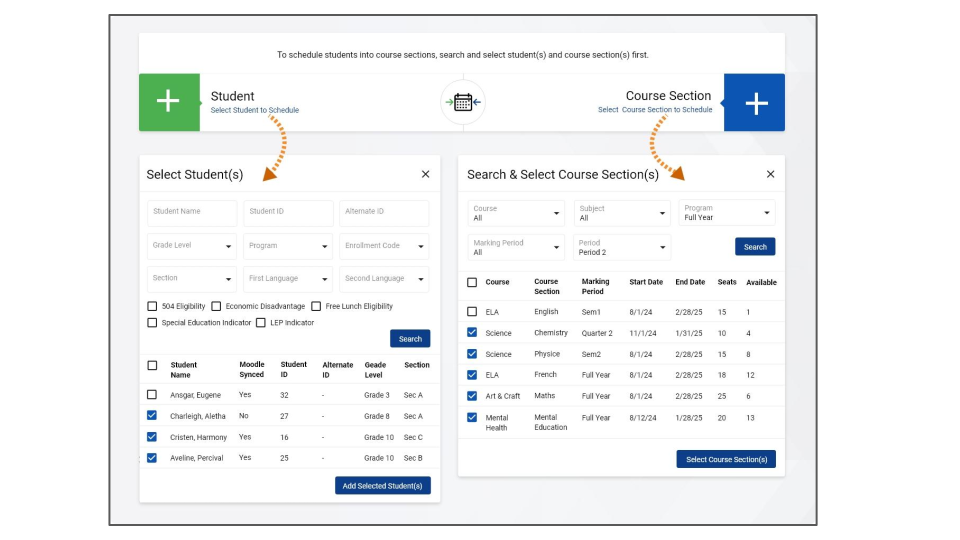Click Search button in course section panel
The image size is (960, 540).
(755, 247)
